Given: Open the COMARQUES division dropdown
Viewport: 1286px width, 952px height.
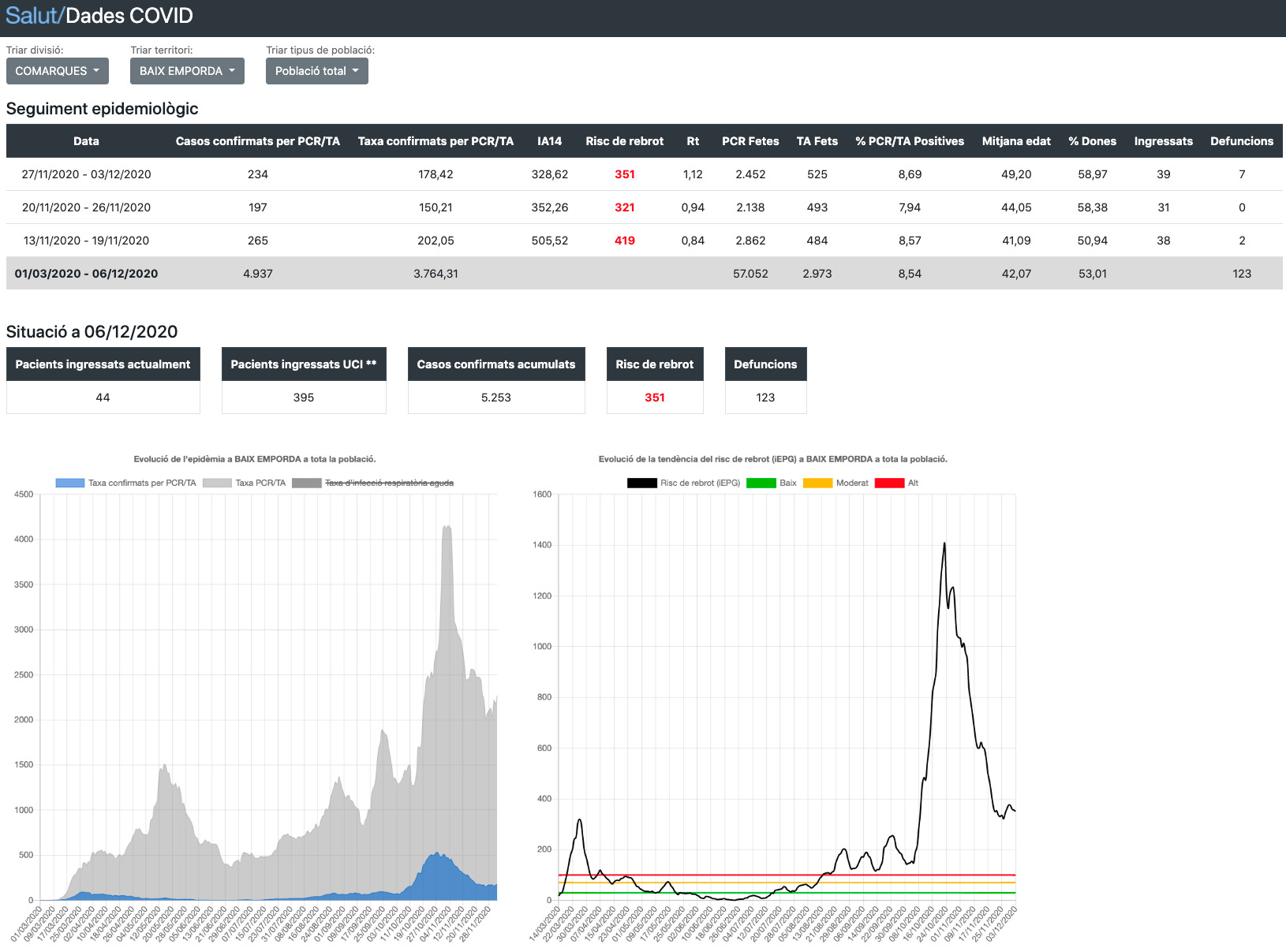Looking at the screenshot, I should 57,71.
